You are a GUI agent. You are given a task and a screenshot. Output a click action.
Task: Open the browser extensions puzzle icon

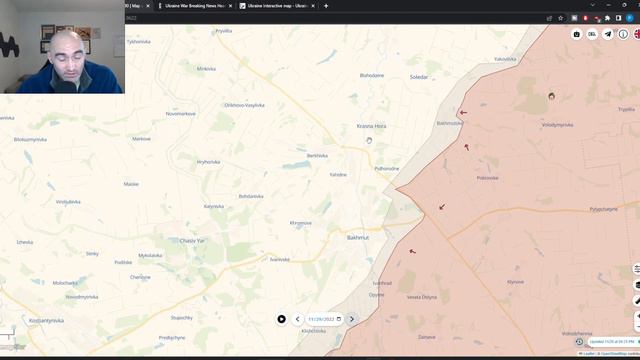607,18
